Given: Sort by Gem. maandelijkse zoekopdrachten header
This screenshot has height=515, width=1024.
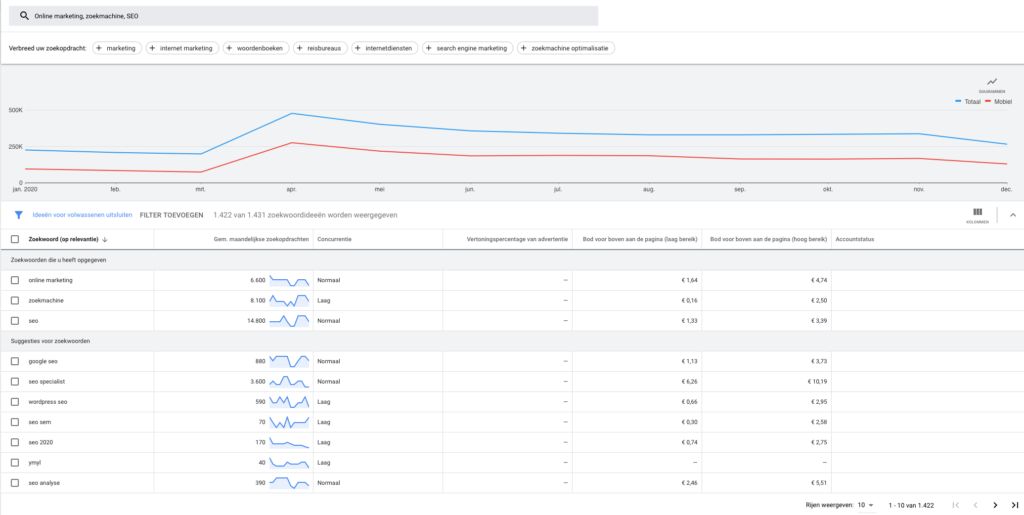Looking at the screenshot, I should point(261,239).
